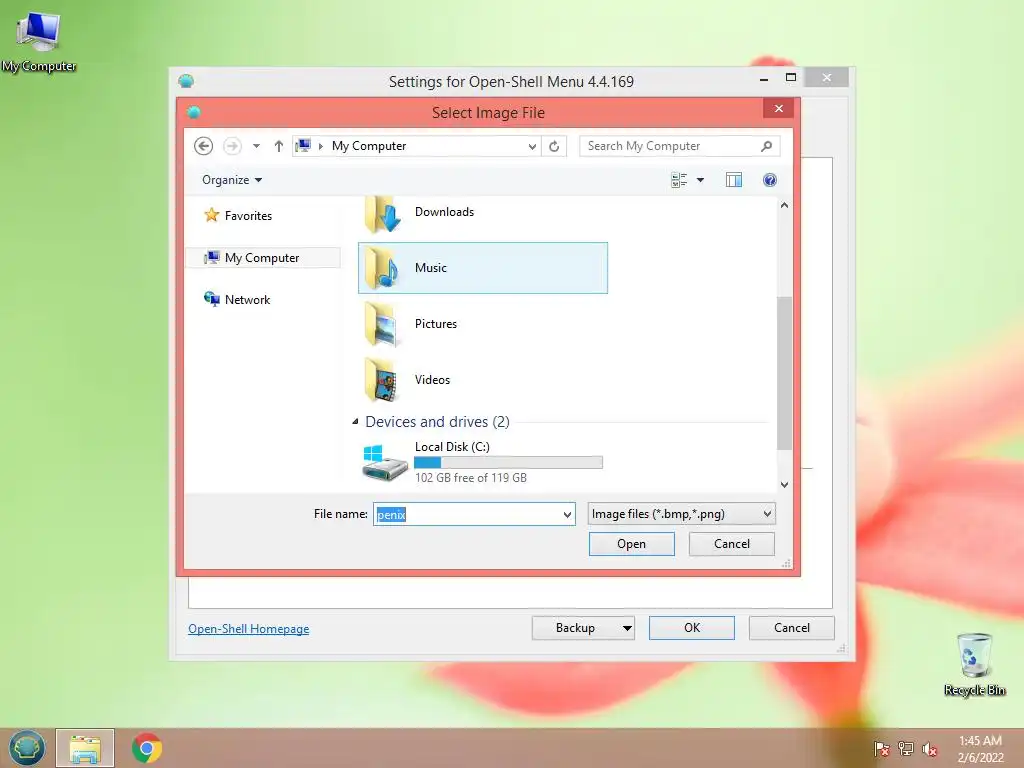Click the Action Center flag tray icon
1024x768 pixels.
pyautogui.click(x=881, y=749)
